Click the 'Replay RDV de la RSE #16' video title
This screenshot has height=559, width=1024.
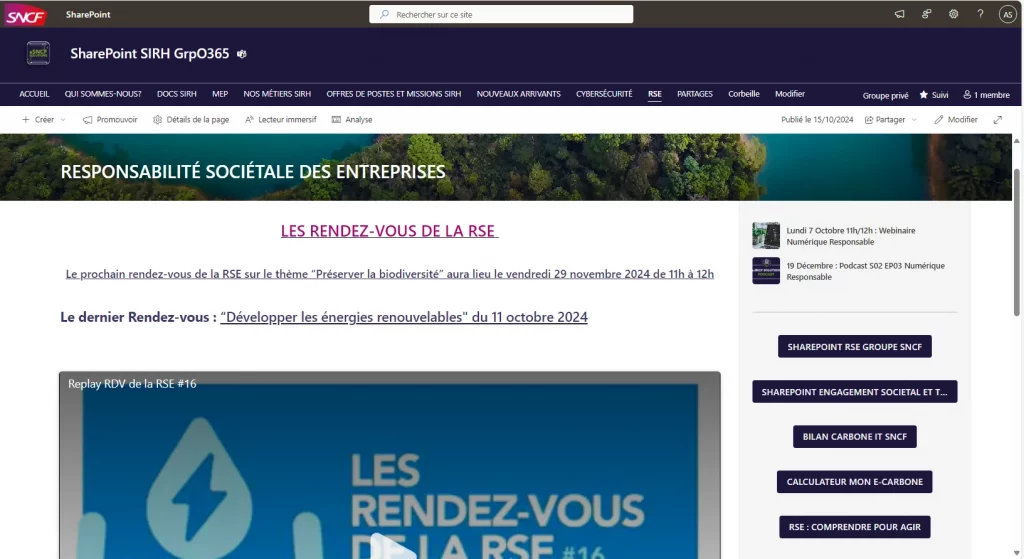click(132, 384)
